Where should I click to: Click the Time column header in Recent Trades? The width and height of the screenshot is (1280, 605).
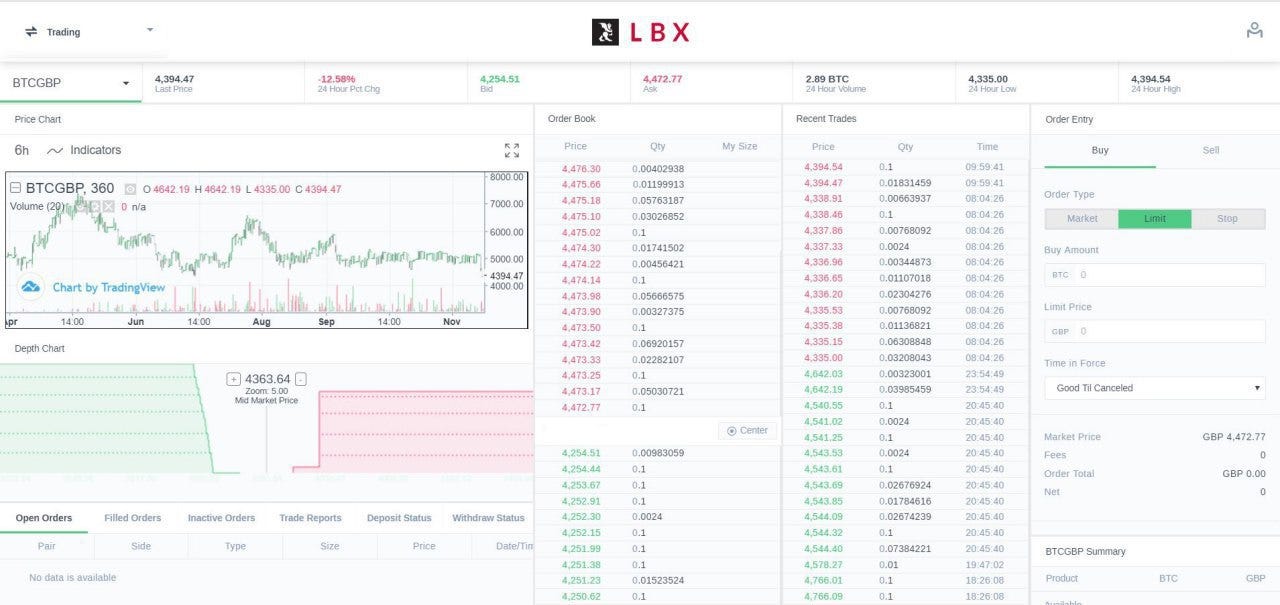(x=987, y=146)
